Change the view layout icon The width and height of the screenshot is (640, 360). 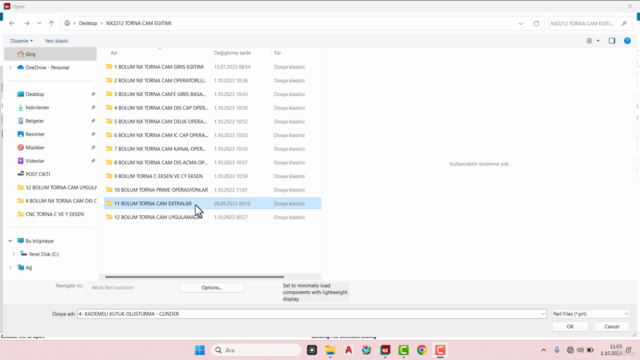pos(589,41)
